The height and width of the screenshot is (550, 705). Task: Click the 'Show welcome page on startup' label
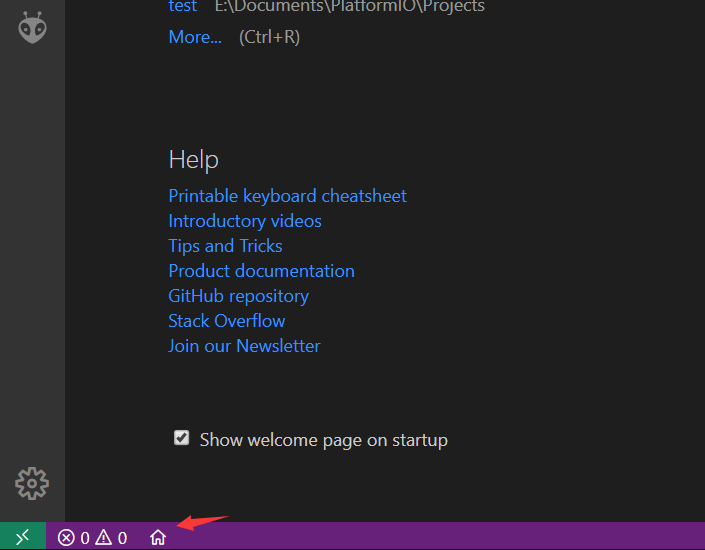323,440
